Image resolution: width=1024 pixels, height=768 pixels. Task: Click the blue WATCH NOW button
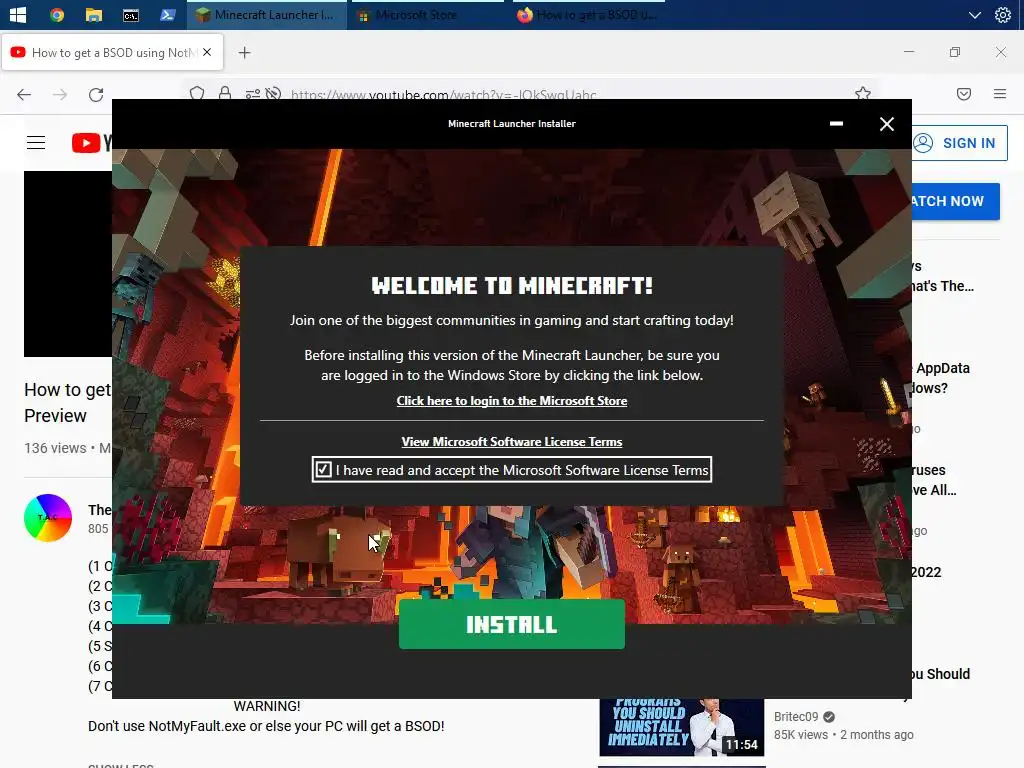click(x=955, y=201)
